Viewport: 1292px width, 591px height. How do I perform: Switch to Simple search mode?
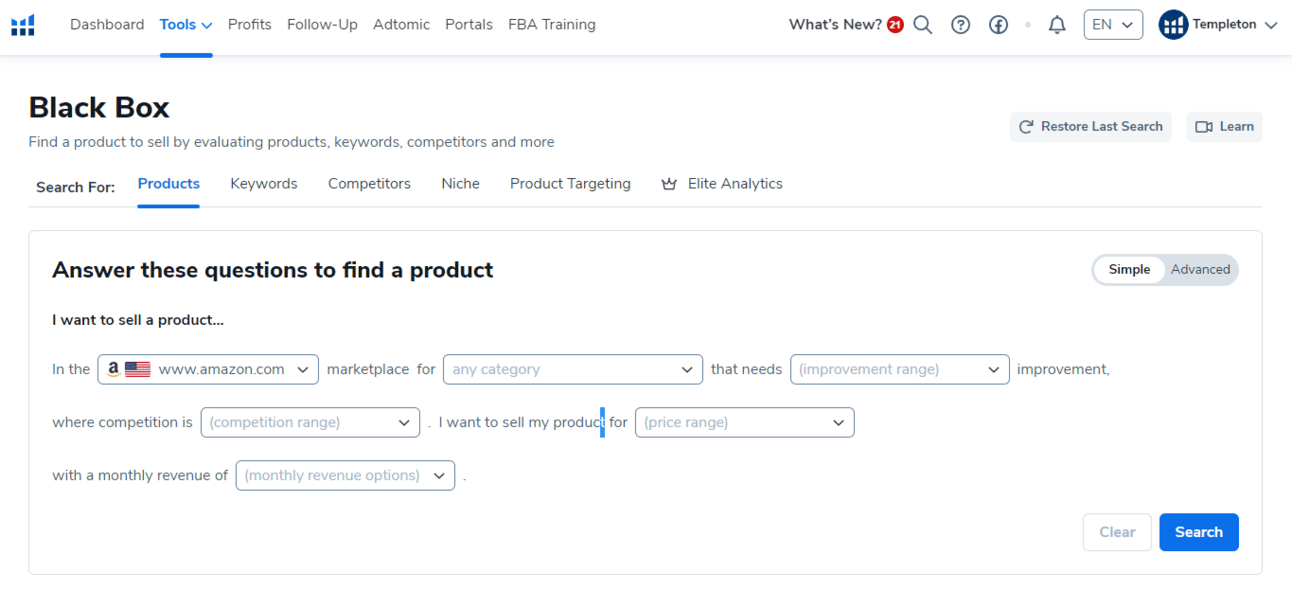pyautogui.click(x=1129, y=269)
